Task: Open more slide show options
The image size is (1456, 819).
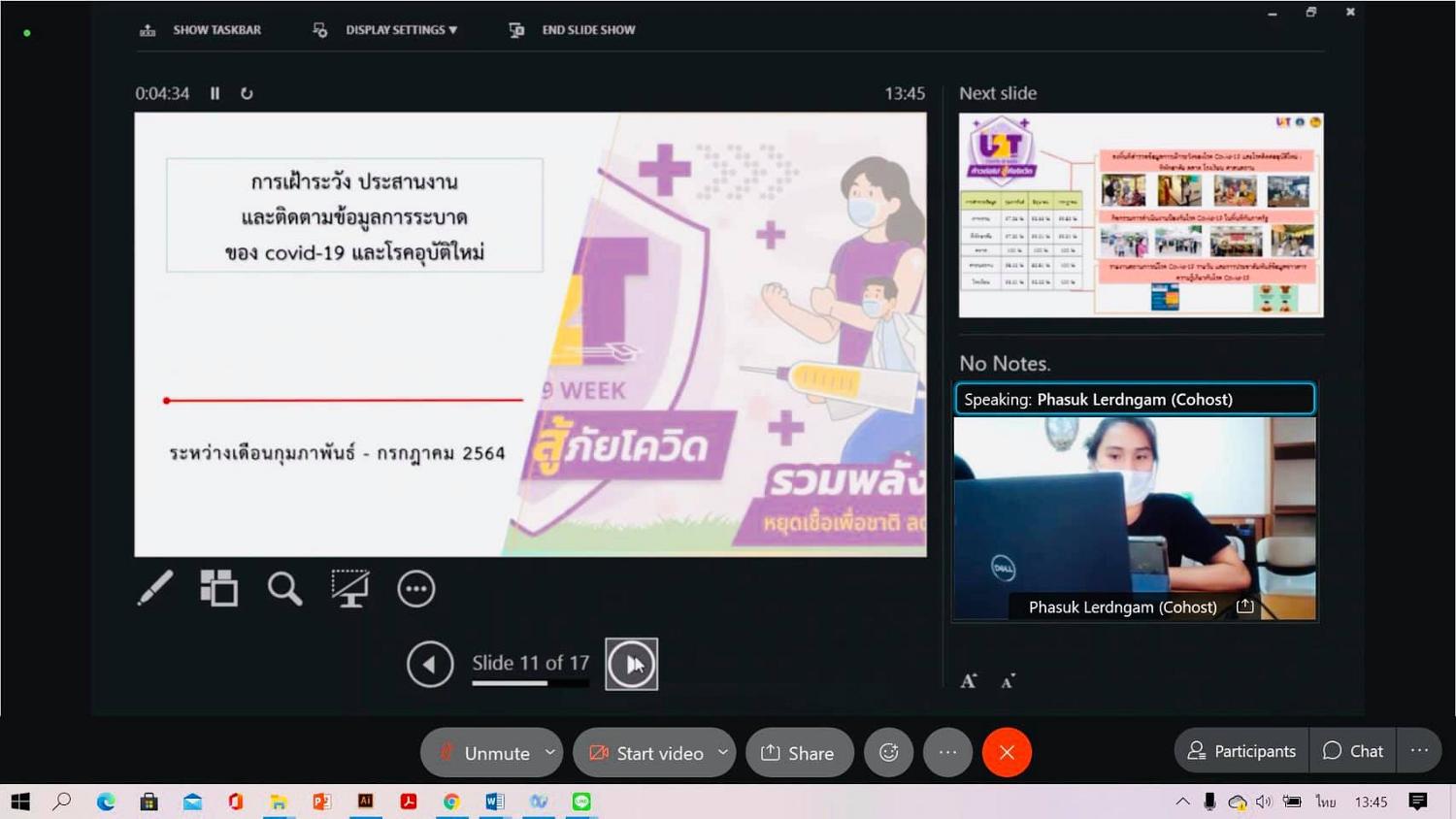Action: (415, 588)
